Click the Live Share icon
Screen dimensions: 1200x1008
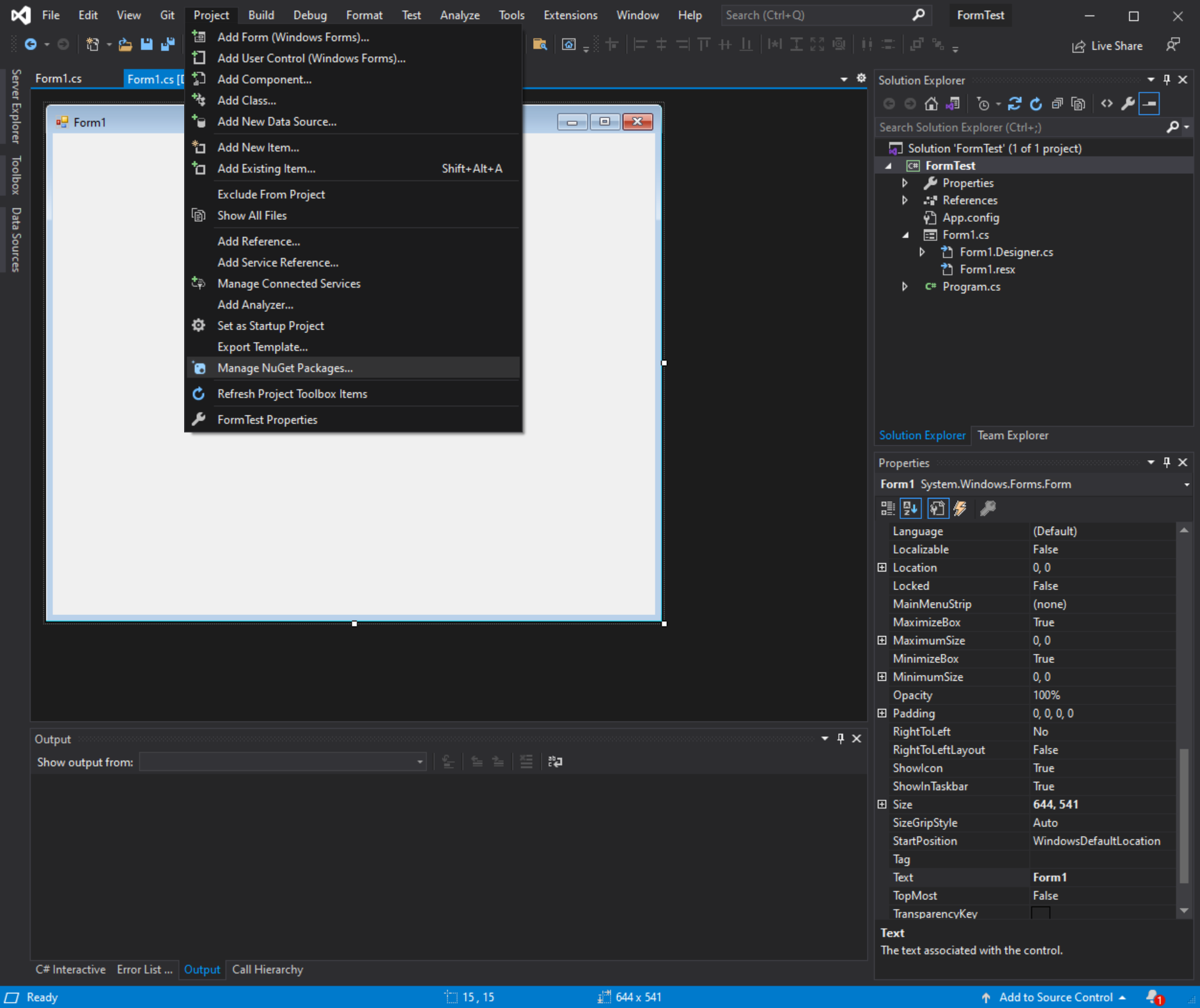click(1079, 46)
